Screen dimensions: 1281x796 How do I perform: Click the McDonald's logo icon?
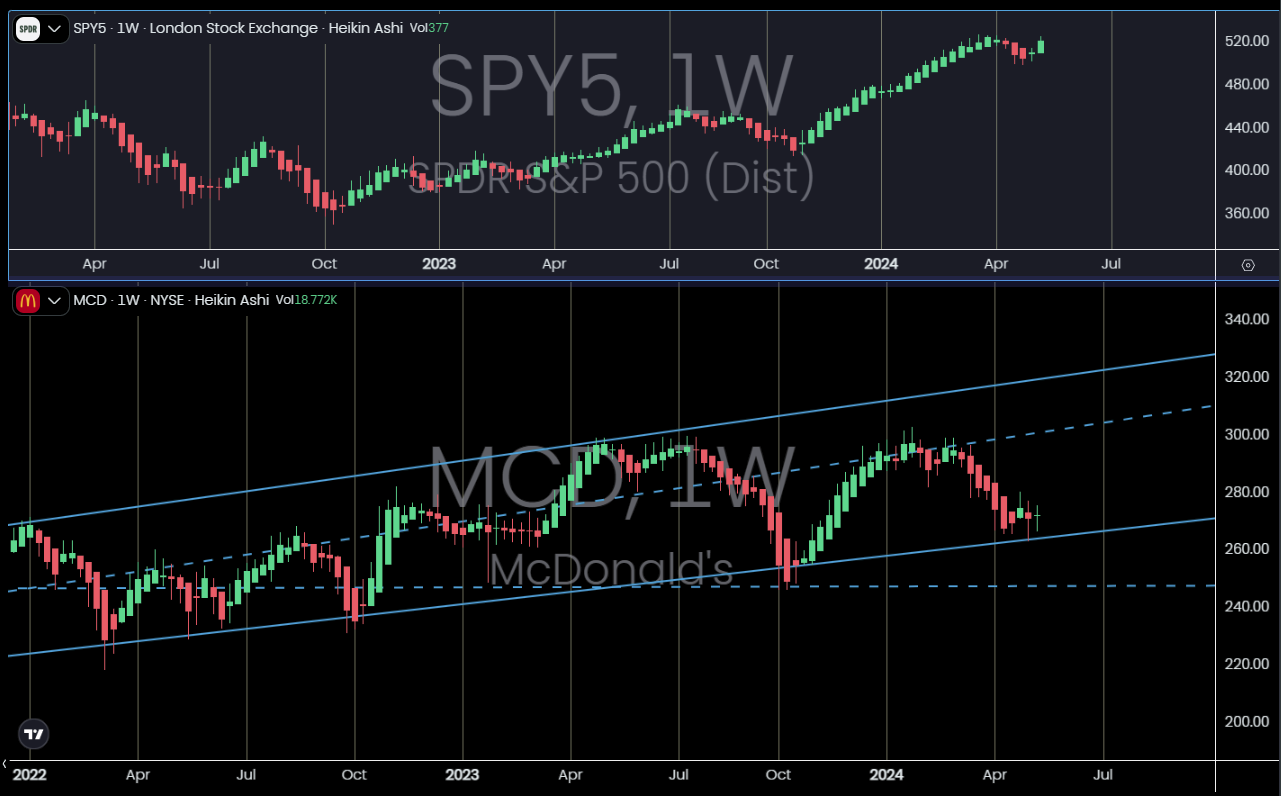coord(28,300)
